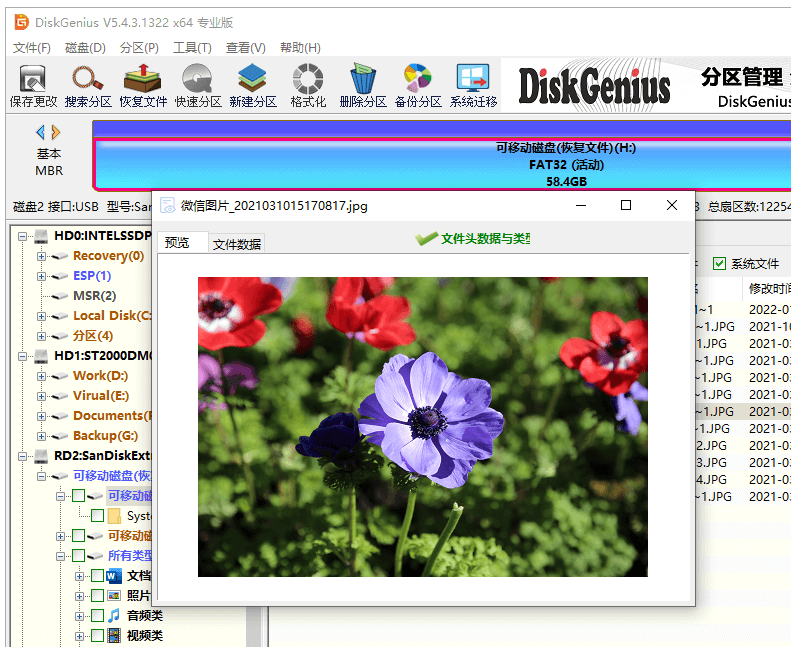Expand the Recovery(0) partition node
The height and width of the screenshot is (656, 805).
(42, 256)
